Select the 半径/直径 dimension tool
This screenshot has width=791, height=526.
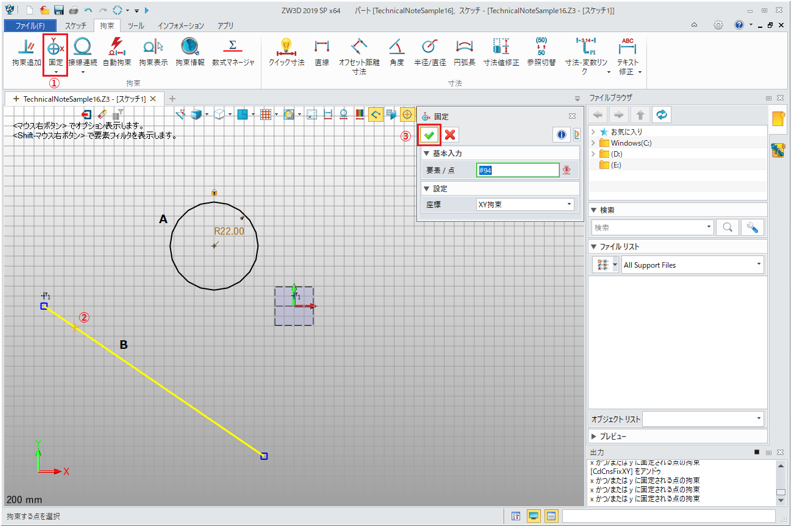tap(430, 52)
